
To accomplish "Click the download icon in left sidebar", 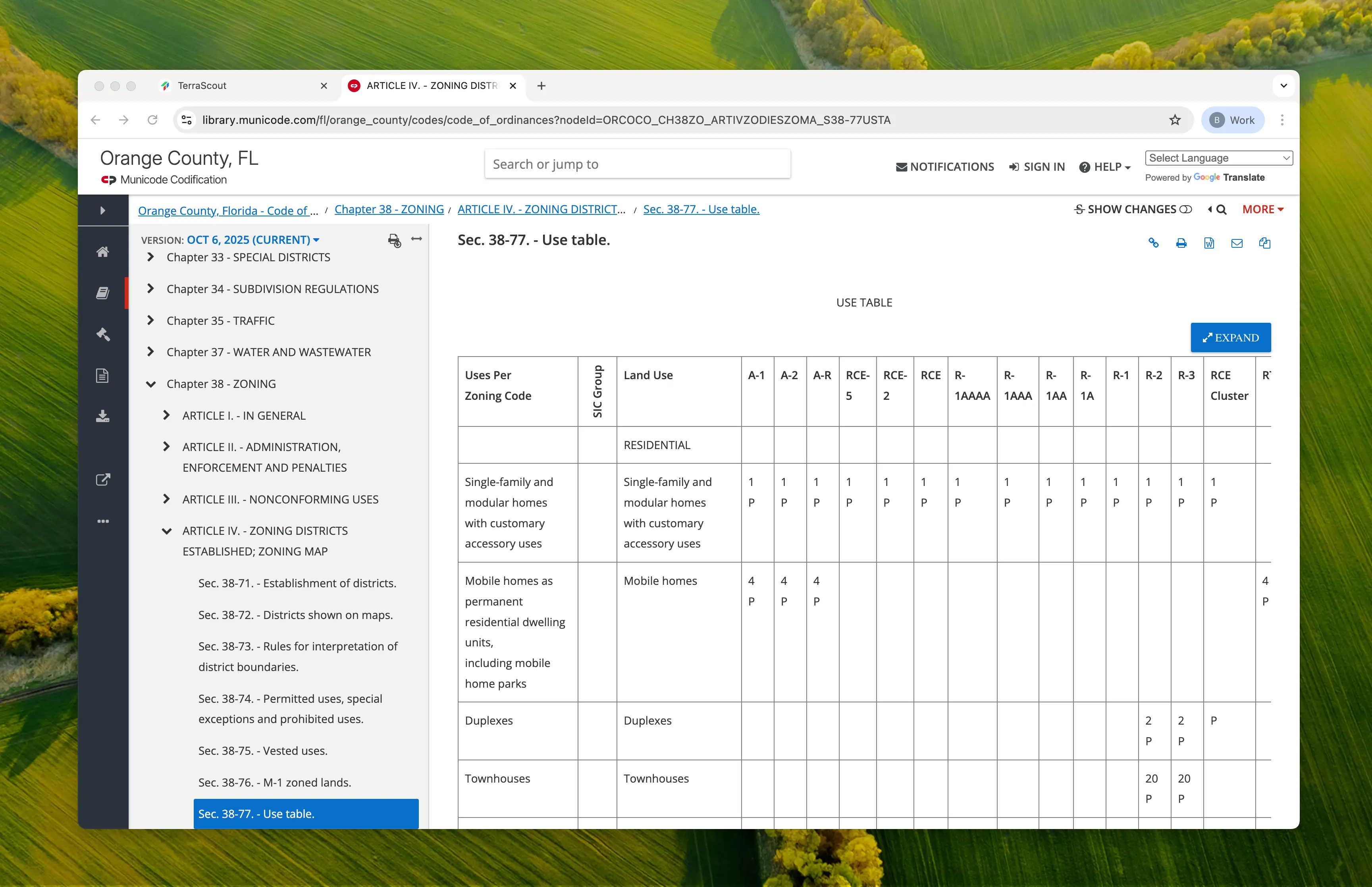I will click(102, 416).
